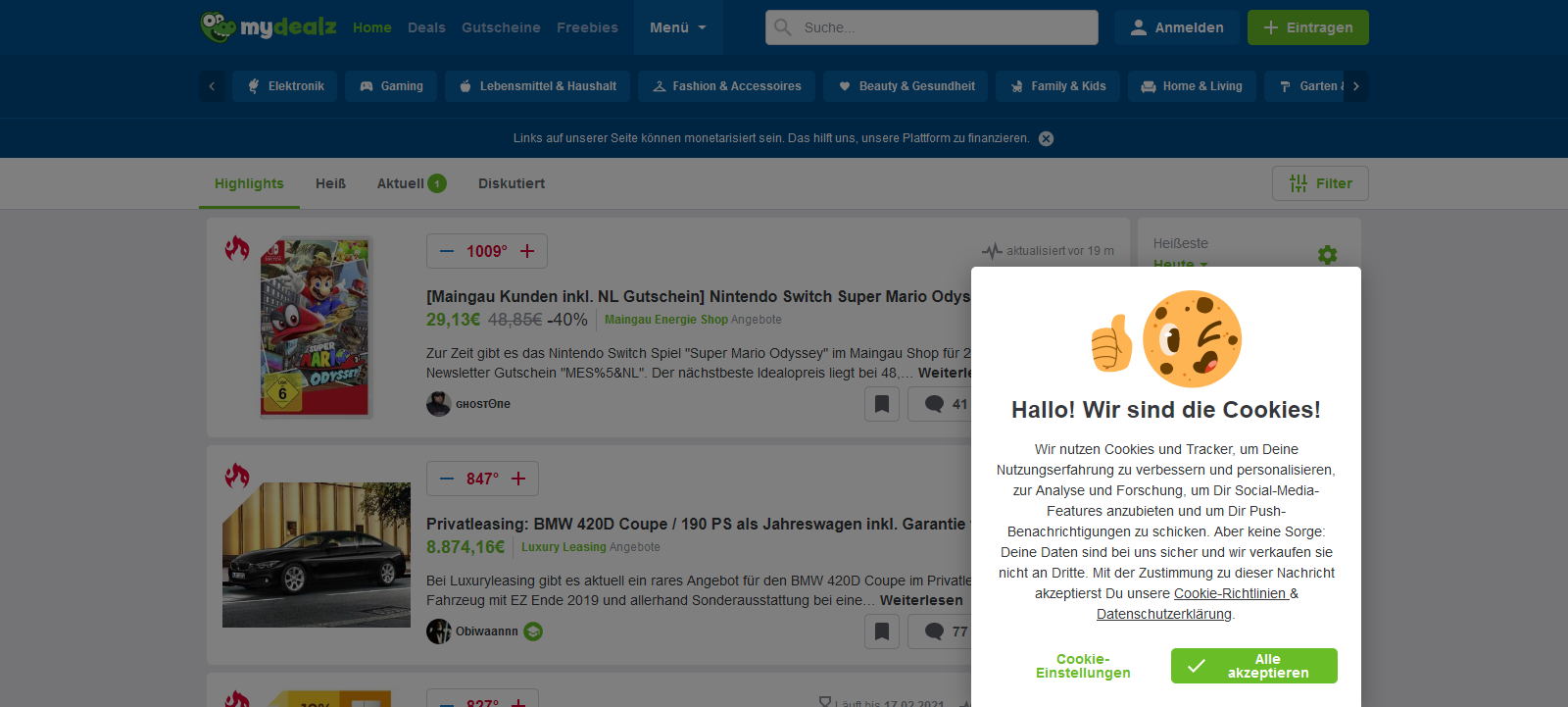Click Weiterlesen on the BMW deal
This screenshot has width=1568, height=707.
pos(921,600)
